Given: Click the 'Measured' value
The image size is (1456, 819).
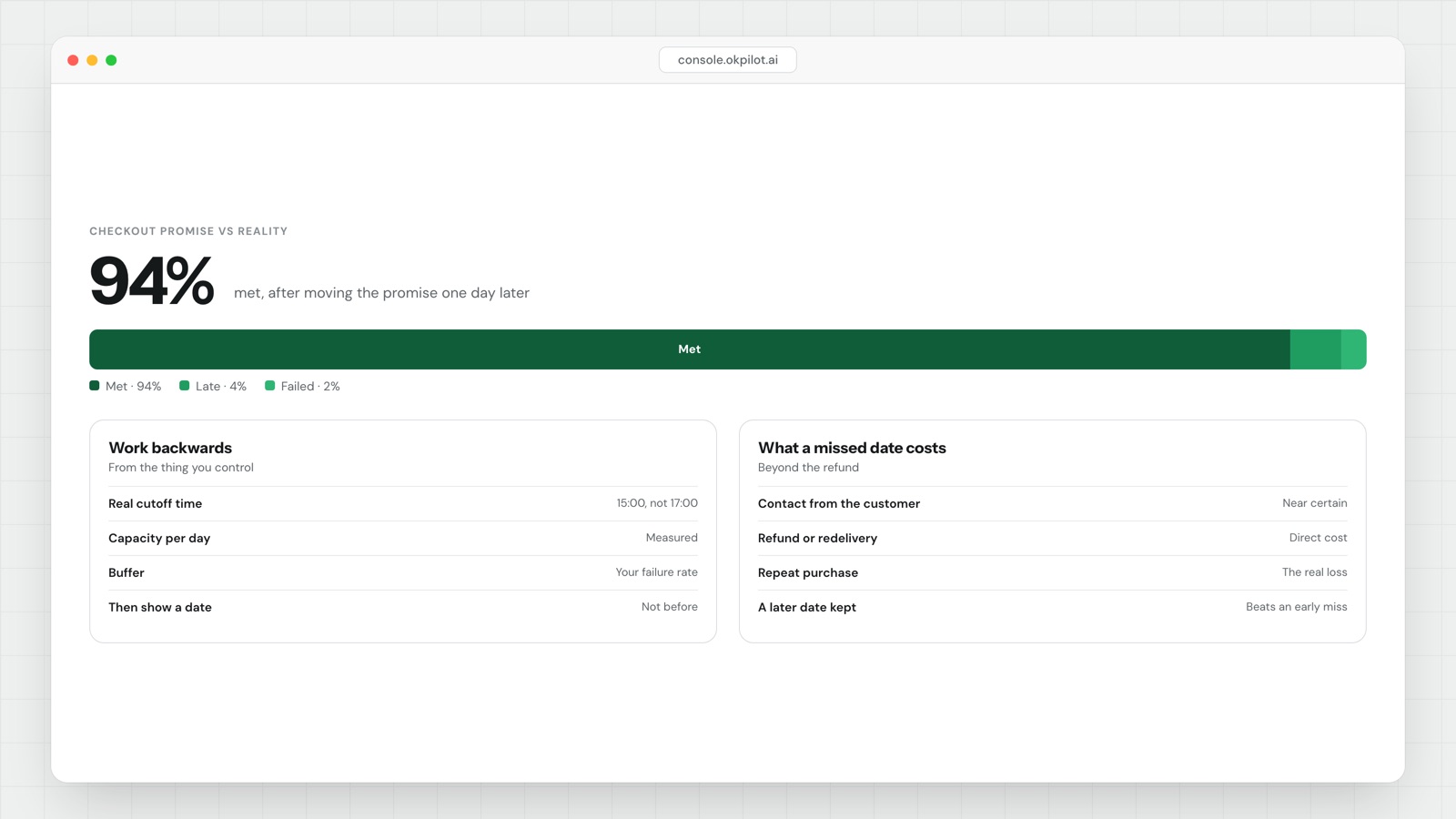Looking at the screenshot, I should pyautogui.click(x=672, y=538).
